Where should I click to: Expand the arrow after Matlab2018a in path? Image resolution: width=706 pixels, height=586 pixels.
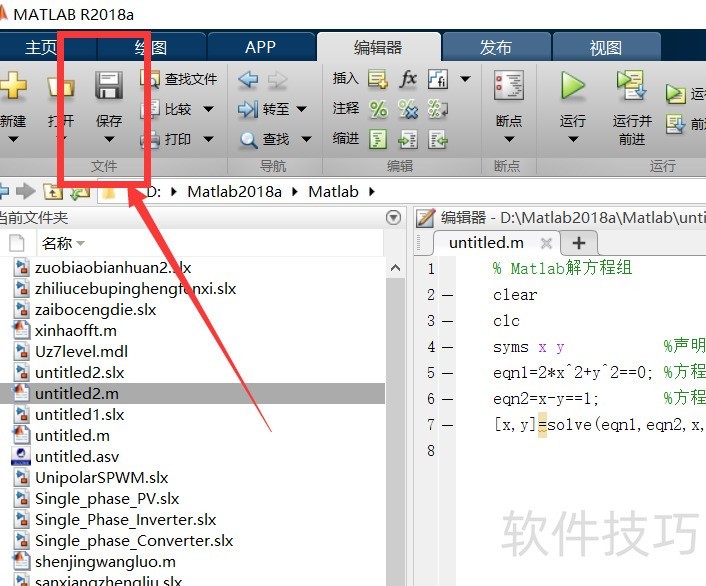click(294, 192)
